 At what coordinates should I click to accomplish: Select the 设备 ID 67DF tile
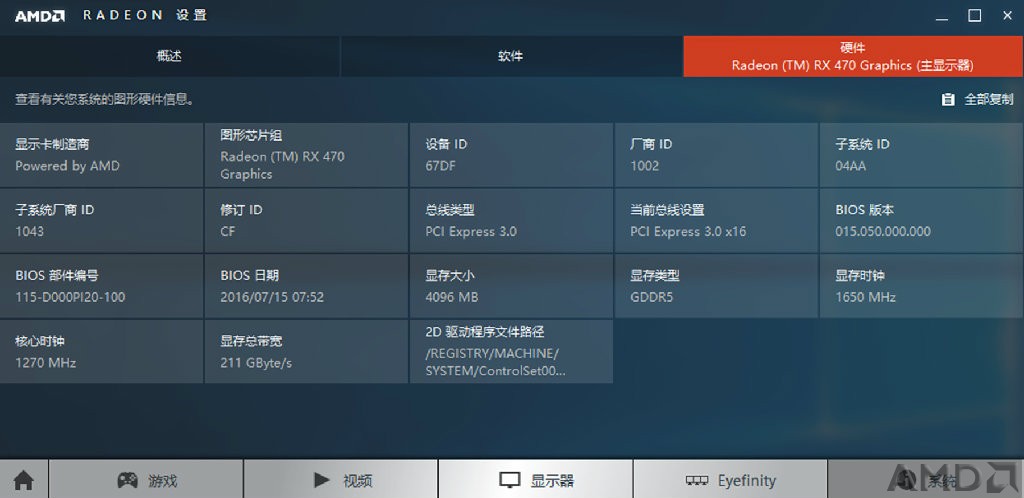click(511, 155)
